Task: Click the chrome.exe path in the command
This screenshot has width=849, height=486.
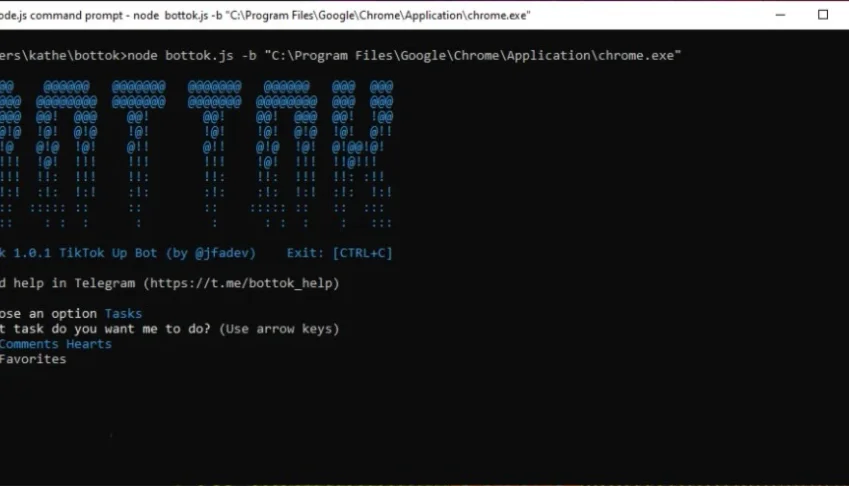Action: coord(473,56)
